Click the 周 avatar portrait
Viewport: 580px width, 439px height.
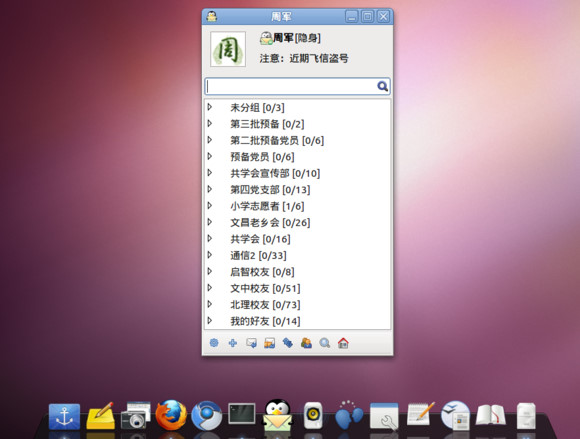click(x=228, y=49)
